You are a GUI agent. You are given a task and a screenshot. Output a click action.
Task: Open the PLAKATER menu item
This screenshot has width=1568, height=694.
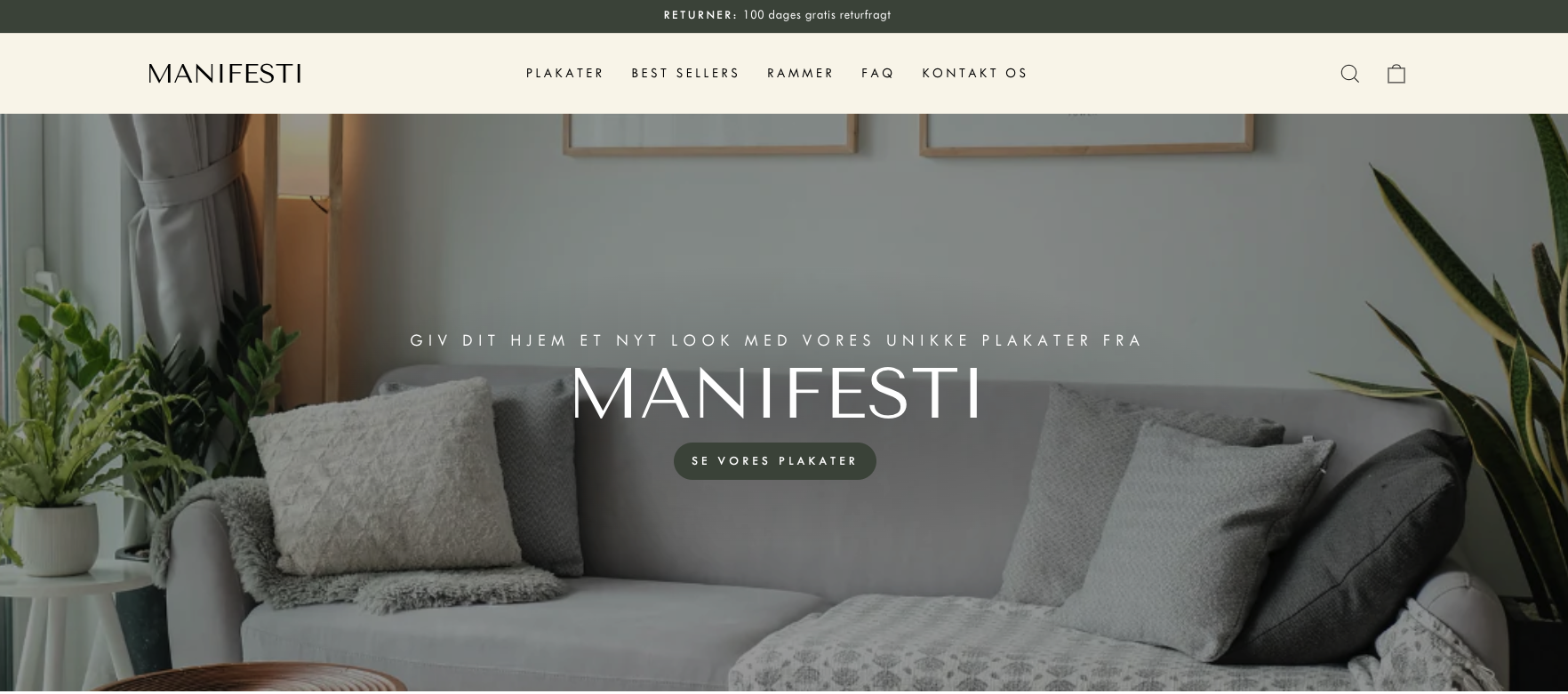coord(565,74)
